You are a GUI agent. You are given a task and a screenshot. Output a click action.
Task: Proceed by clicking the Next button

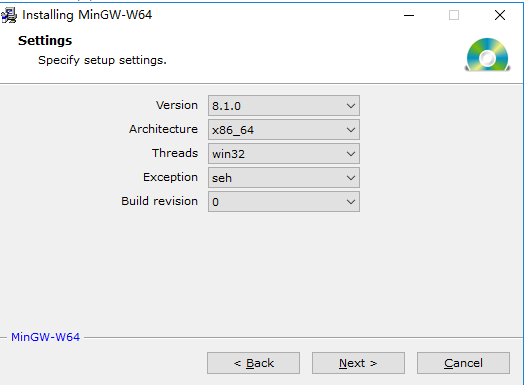tap(358, 363)
